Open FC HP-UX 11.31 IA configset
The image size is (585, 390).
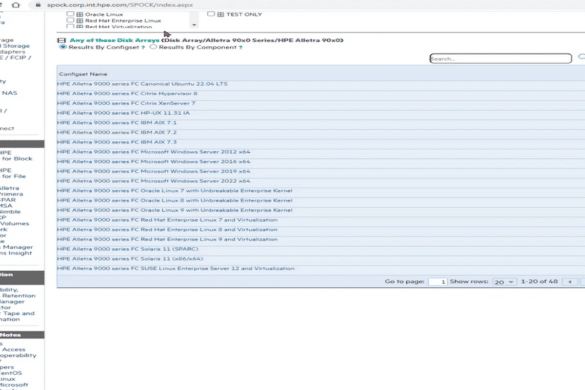(x=123, y=113)
